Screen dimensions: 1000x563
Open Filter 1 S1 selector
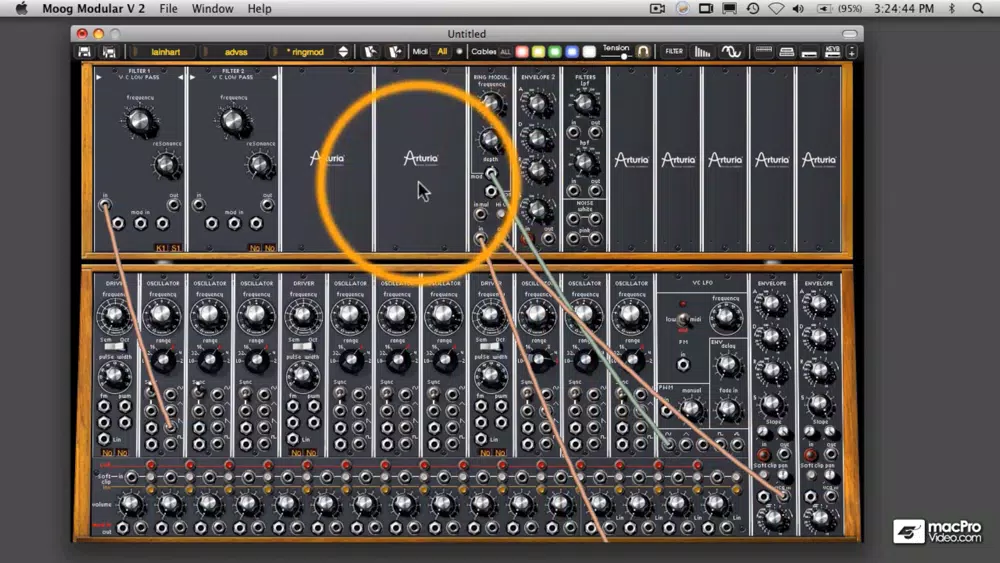[x=175, y=247]
